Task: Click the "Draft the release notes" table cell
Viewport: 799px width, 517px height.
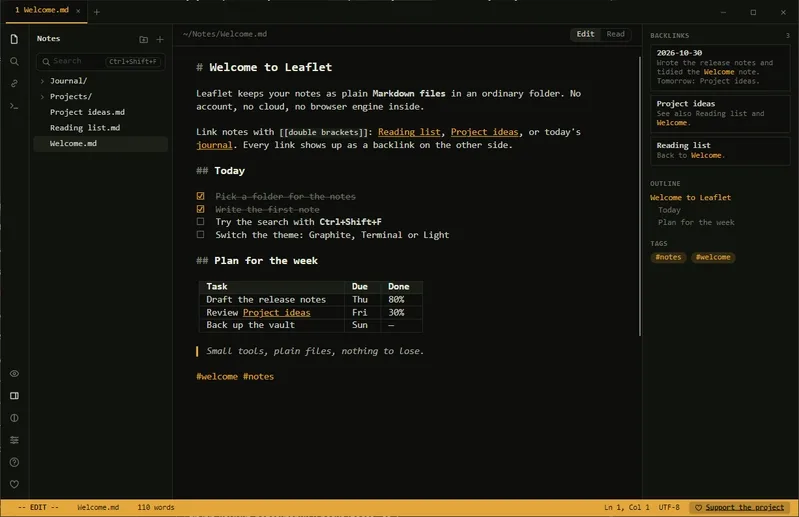Action: click(x=272, y=300)
